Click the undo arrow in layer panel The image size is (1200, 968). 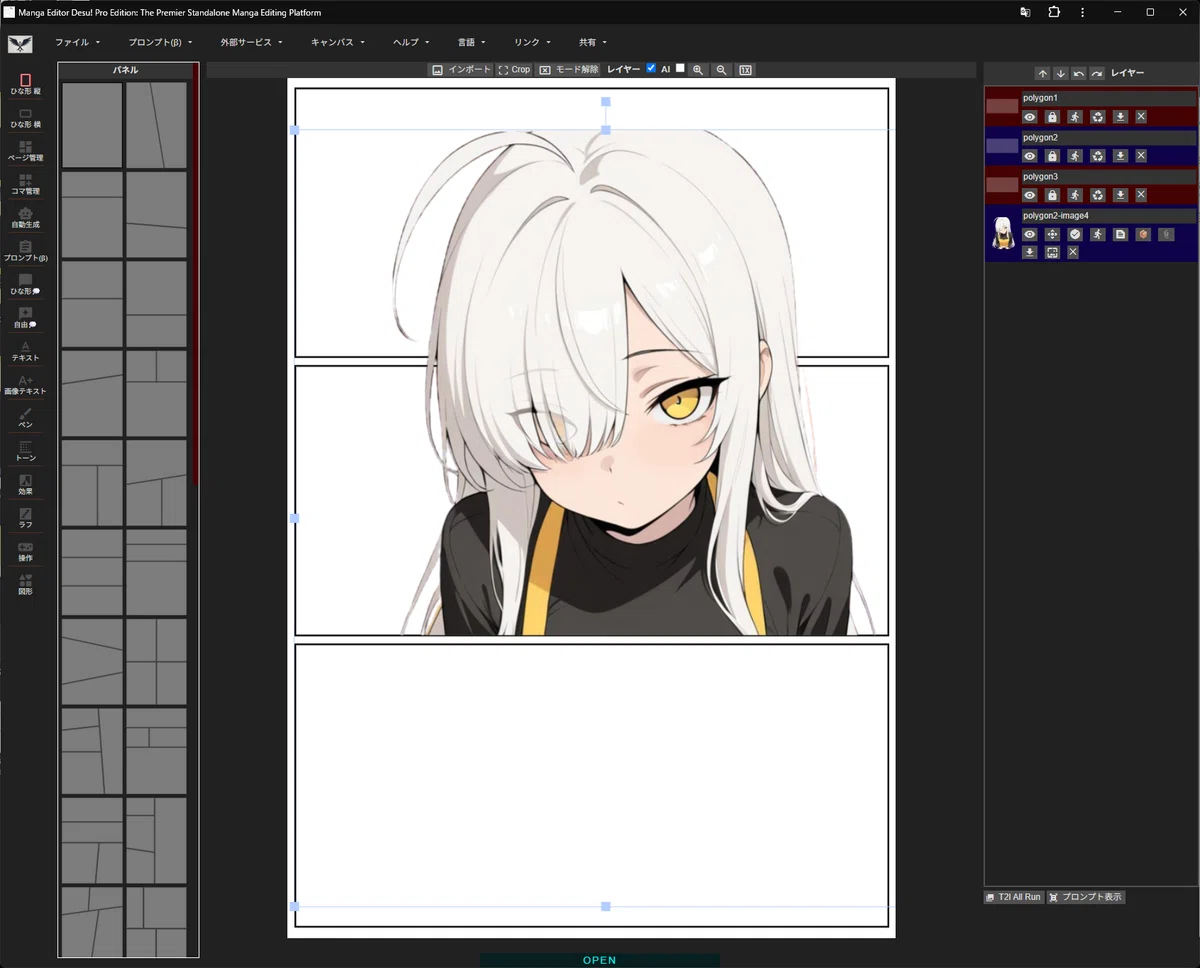coord(1079,73)
